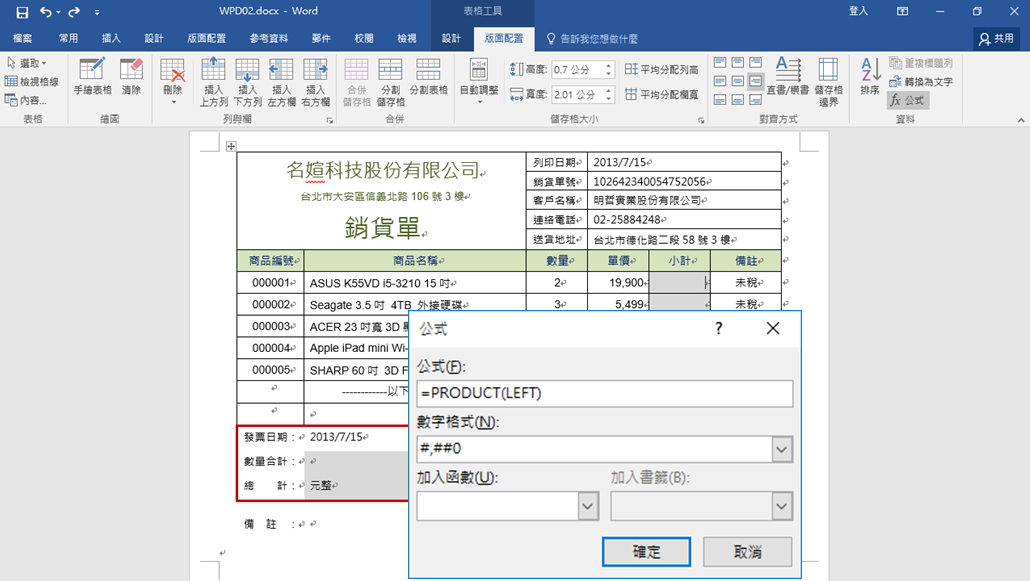
Task: Expand the 自動調整 (AutoFit) menu
Action: tap(479, 80)
